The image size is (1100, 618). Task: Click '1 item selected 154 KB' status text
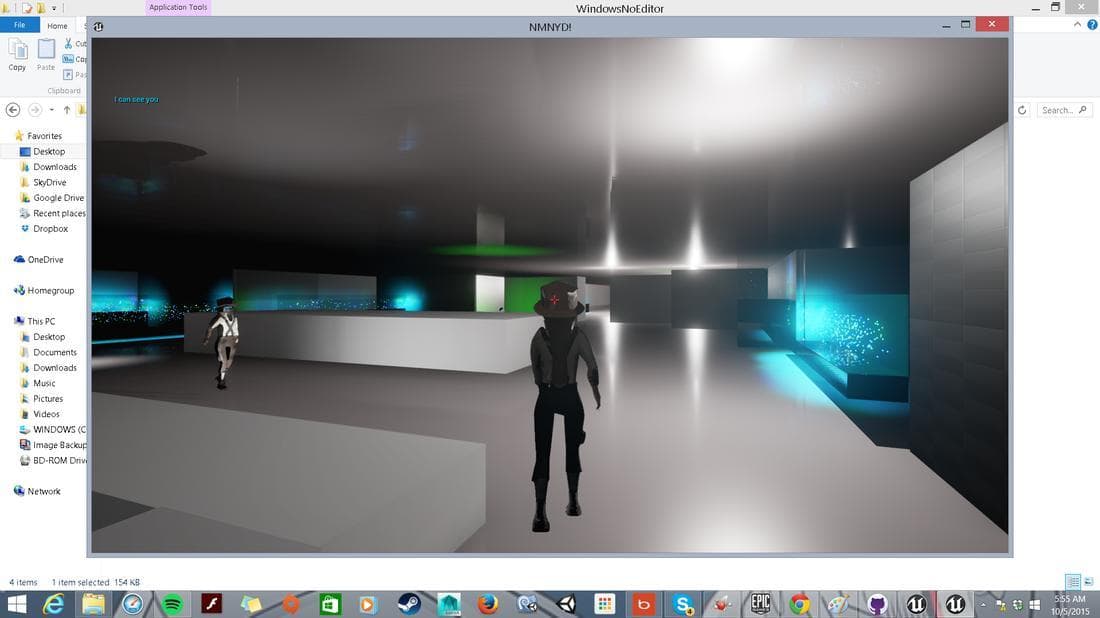click(95, 582)
